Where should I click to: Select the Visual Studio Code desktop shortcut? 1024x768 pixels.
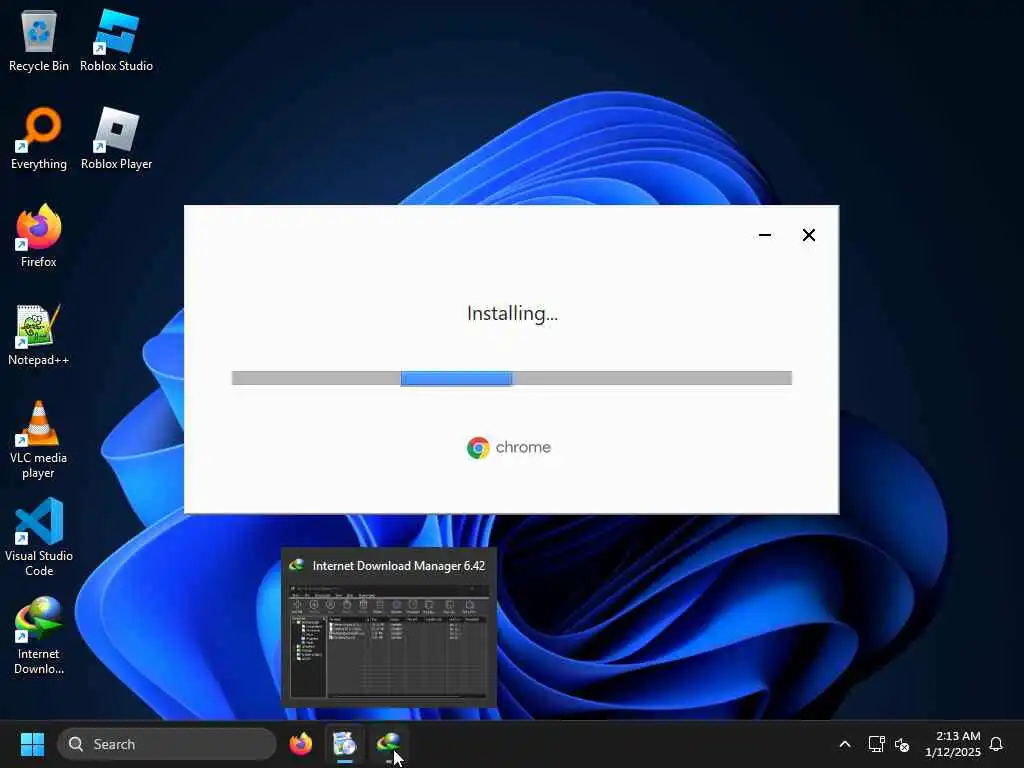(39, 537)
